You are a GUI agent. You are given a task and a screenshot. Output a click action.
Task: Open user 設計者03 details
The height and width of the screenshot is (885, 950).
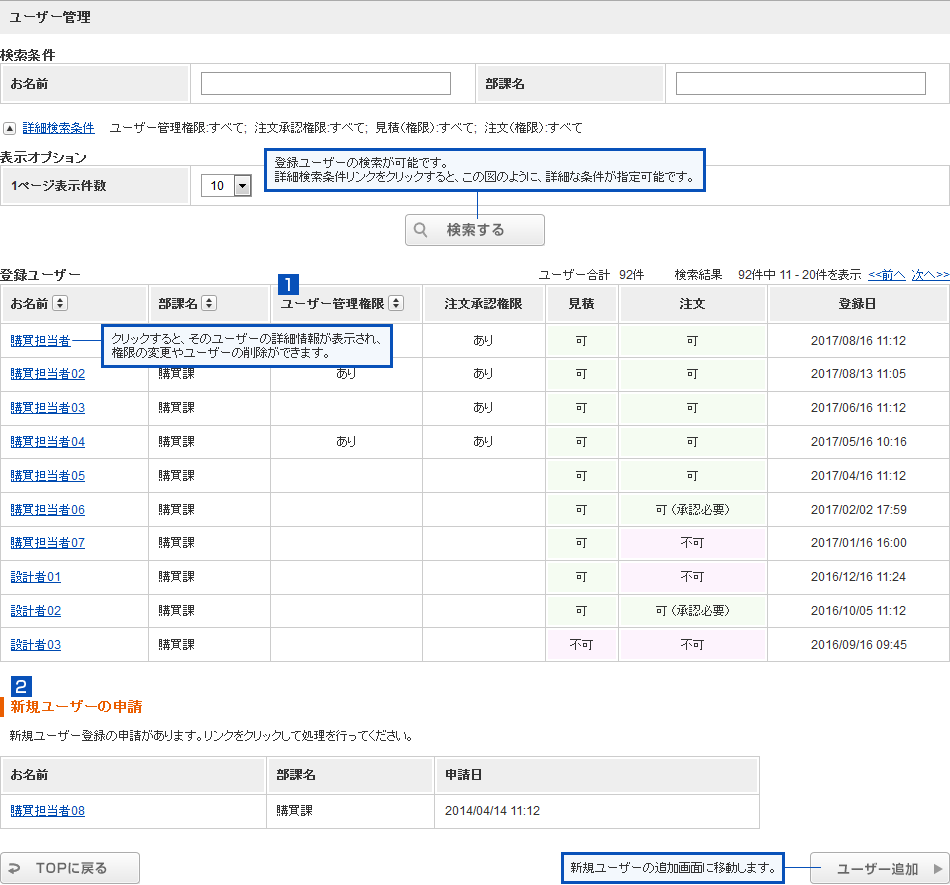[x=36, y=645]
